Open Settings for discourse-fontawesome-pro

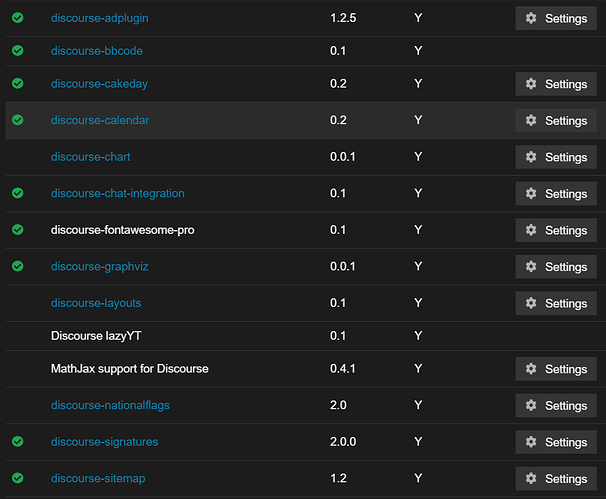click(x=556, y=230)
